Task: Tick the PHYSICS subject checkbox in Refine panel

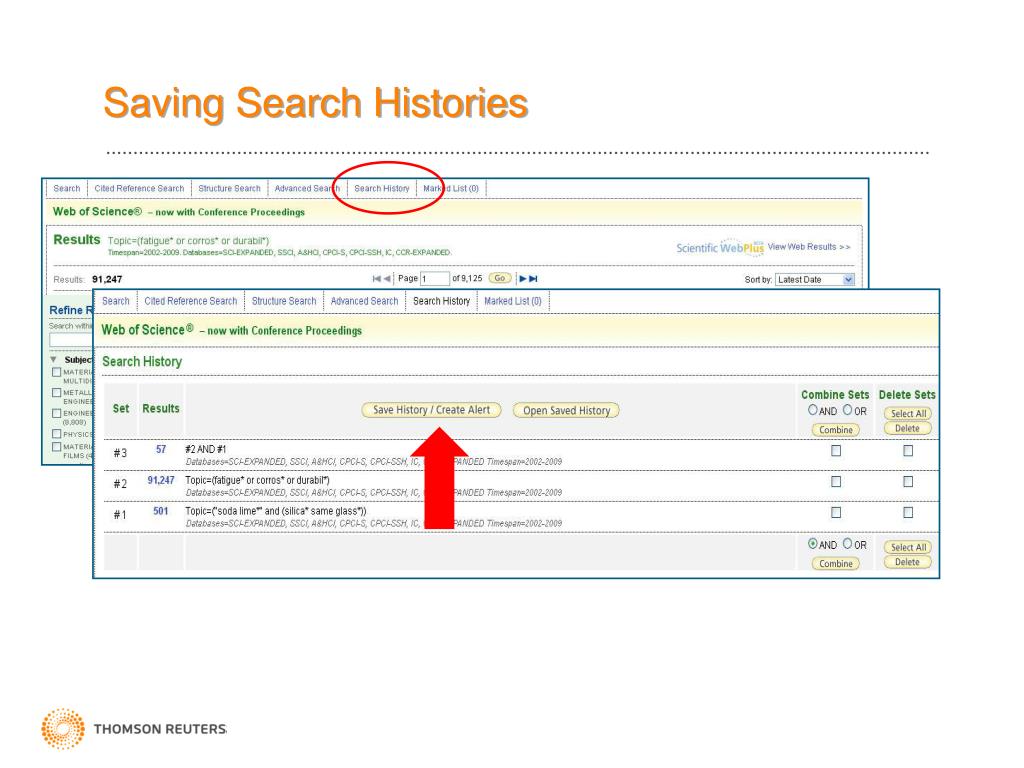Action: (x=57, y=434)
